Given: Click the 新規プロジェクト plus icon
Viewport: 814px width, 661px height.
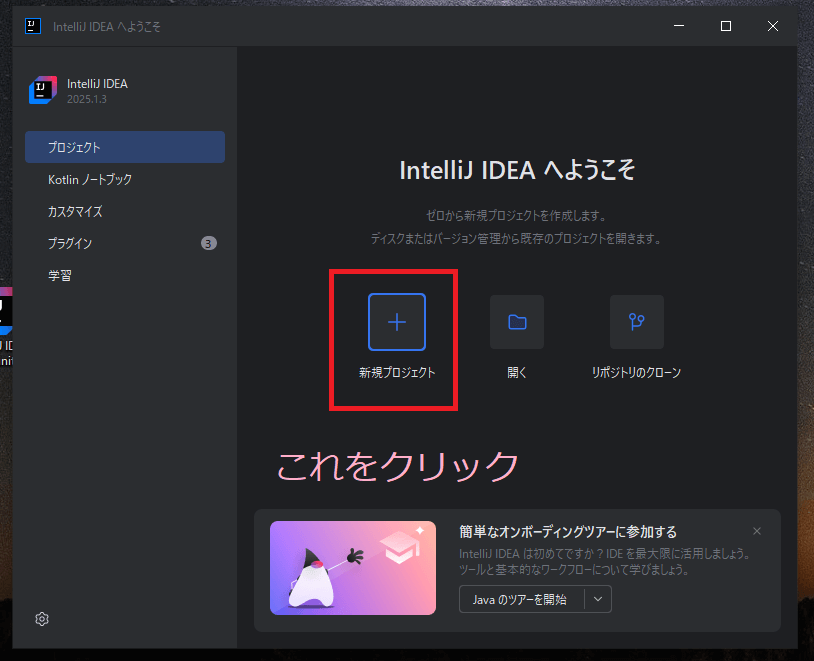Looking at the screenshot, I should point(397,322).
